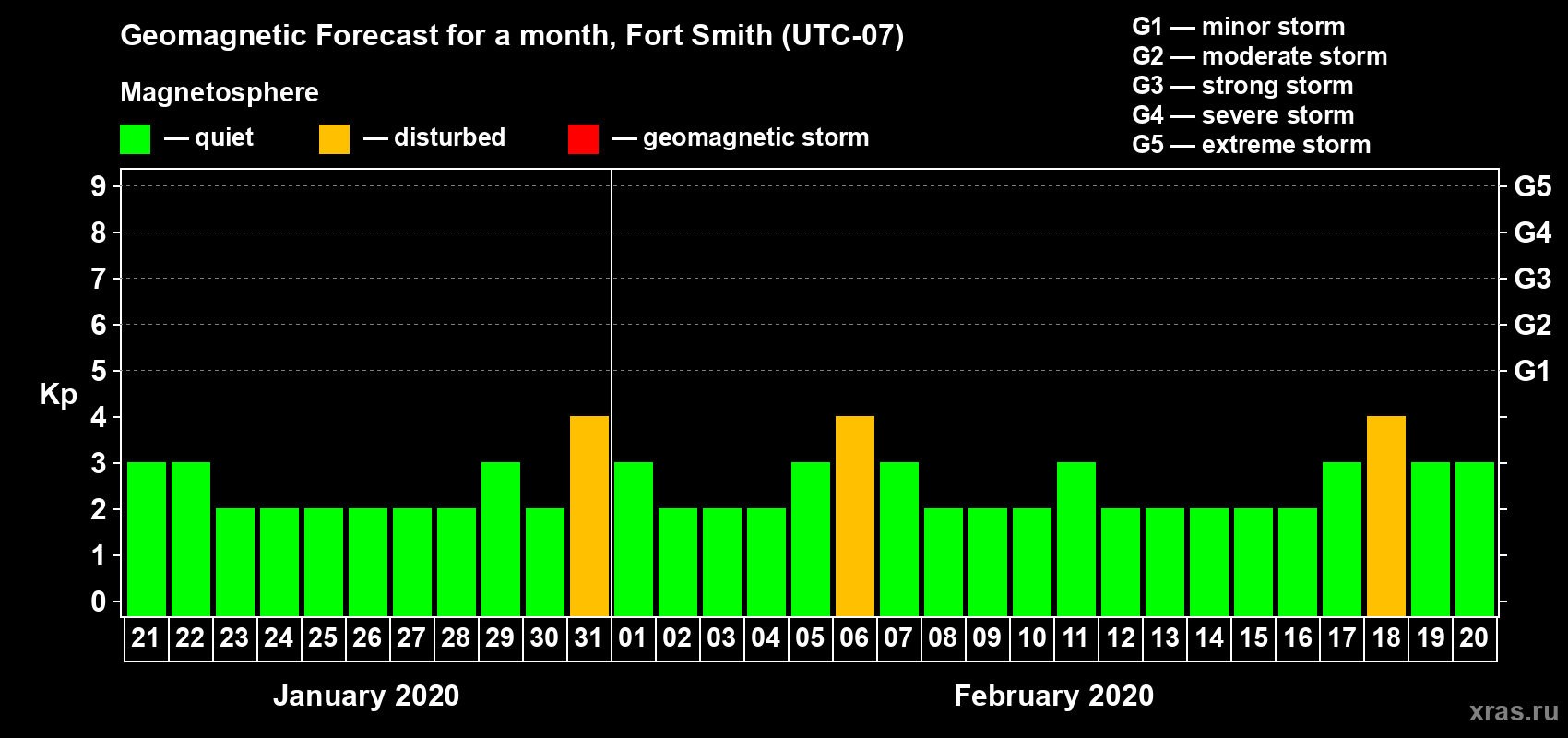Image resolution: width=1568 pixels, height=738 pixels.
Task: Click the red geomagnetic storm legend swatch
Action: pos(583,139)
